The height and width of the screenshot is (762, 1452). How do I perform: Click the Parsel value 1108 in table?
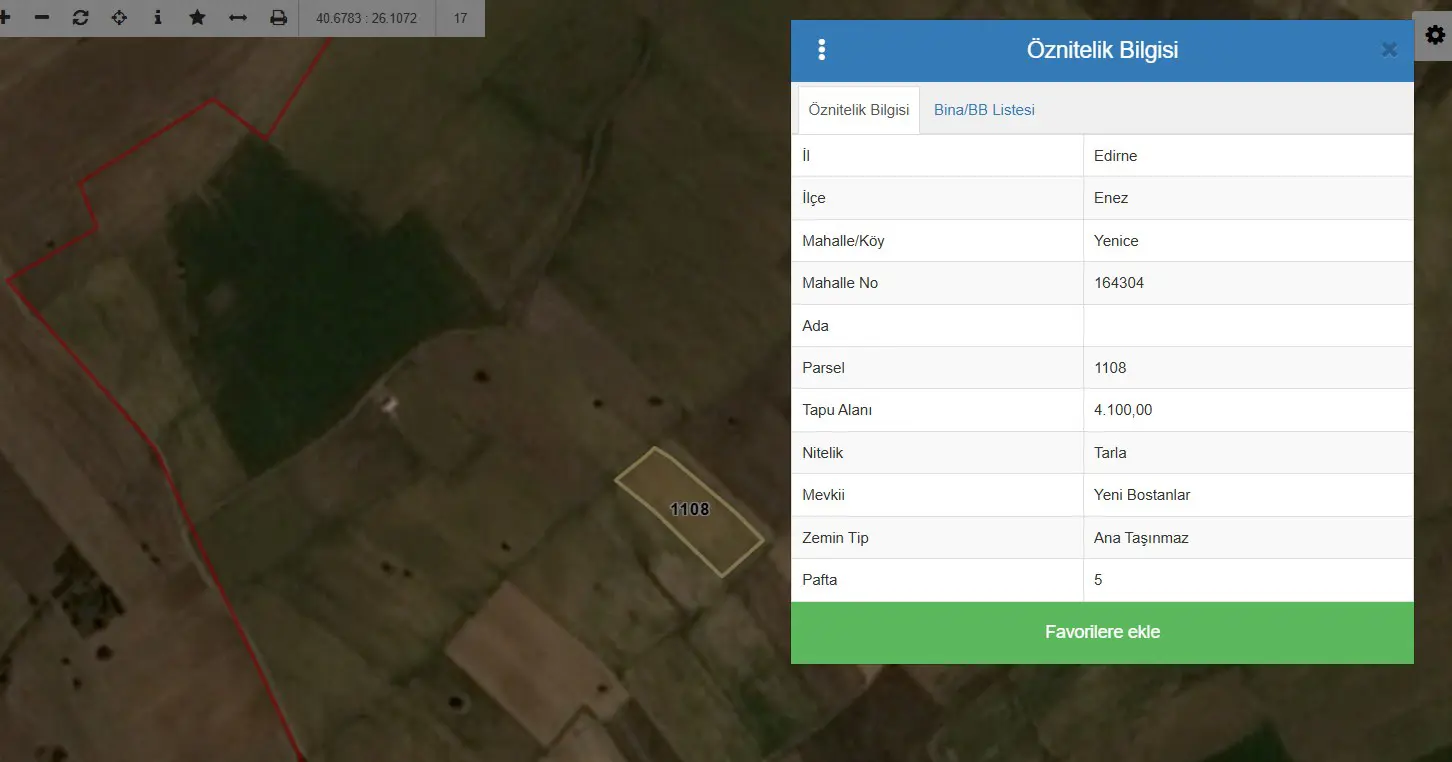tap(1110, 368)
